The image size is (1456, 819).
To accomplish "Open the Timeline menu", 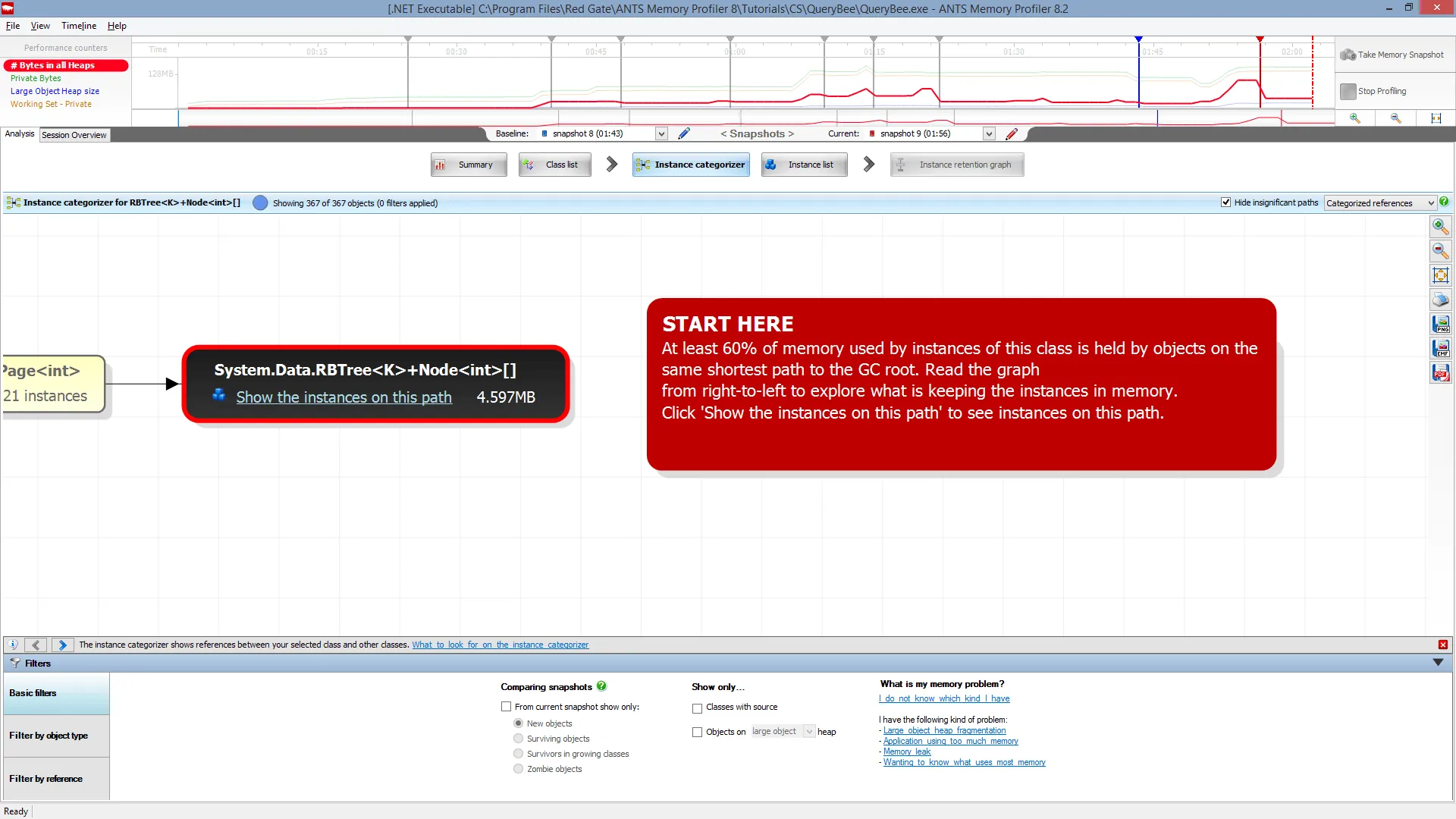I will click(78, 25).
